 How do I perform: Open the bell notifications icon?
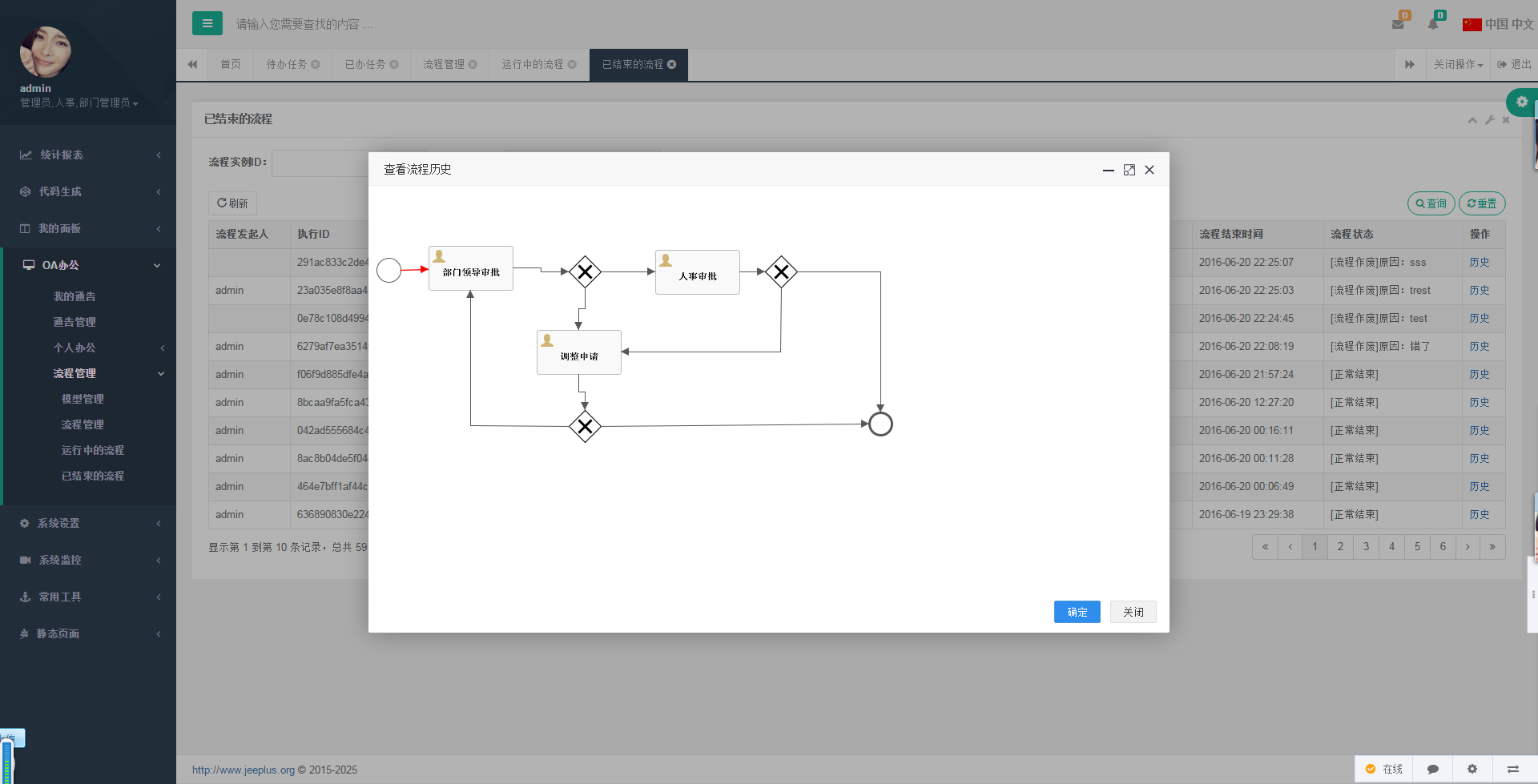click(x=1433, y=24)
